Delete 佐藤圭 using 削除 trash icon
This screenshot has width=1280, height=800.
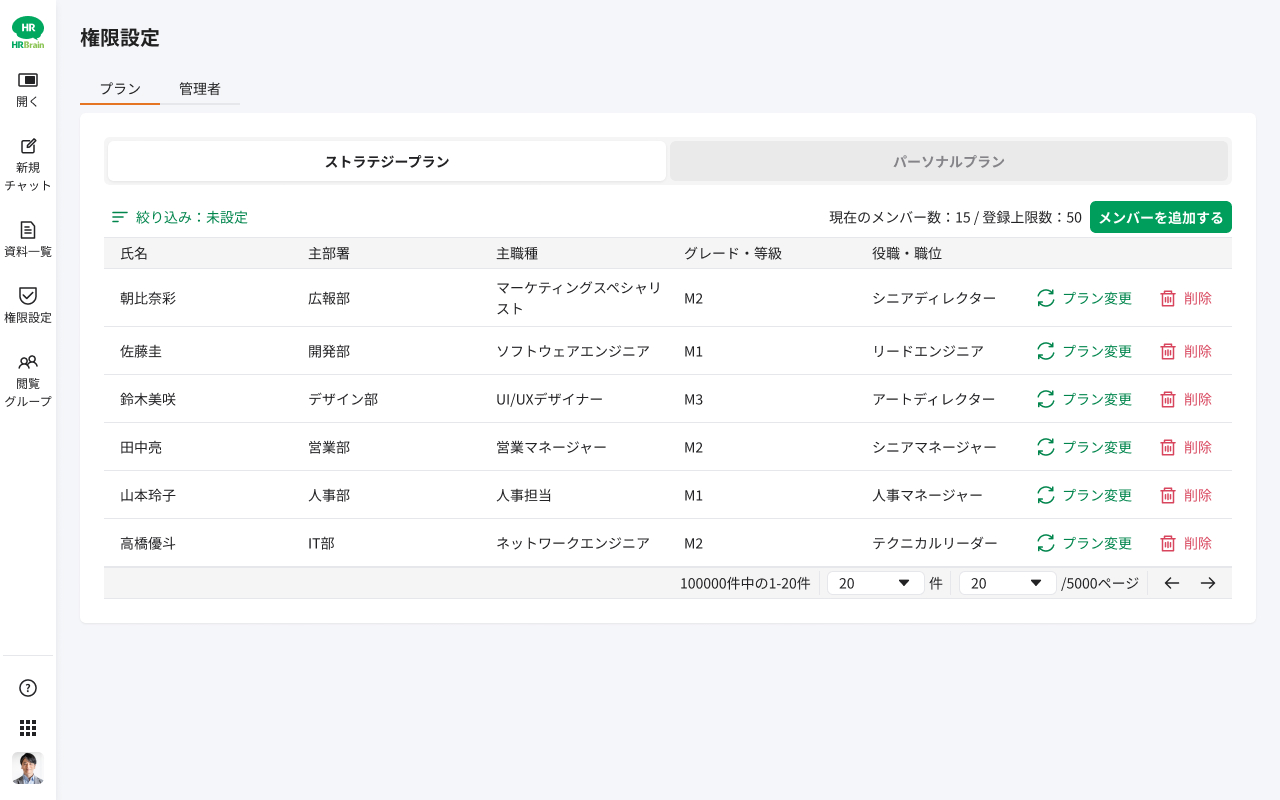(x=1168, y=351)
